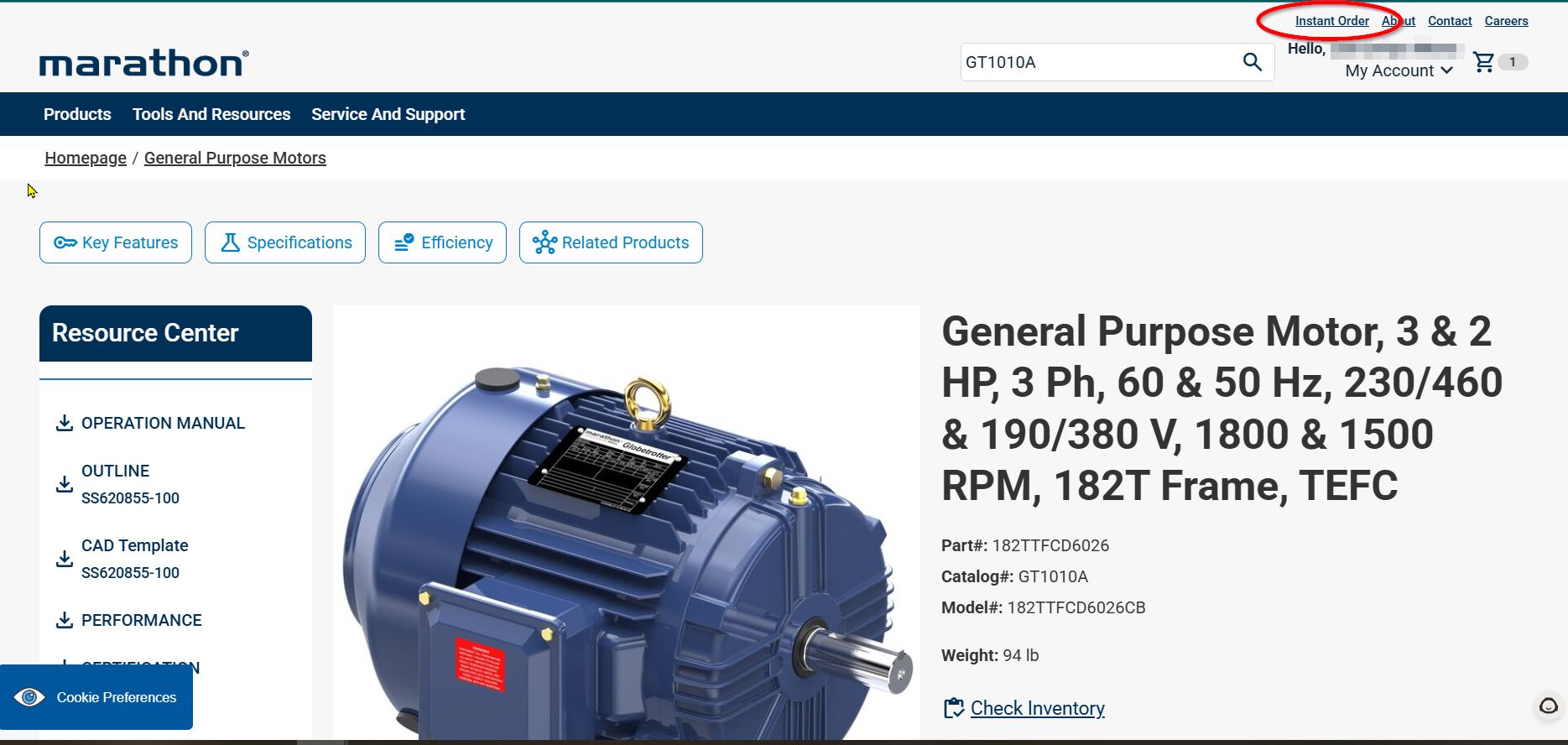Click the Marathon logo

143,63
